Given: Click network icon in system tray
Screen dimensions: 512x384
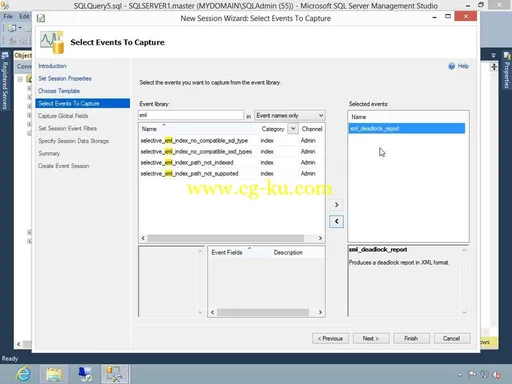Looking at the screenshot, I should click(x=484, y=374).
